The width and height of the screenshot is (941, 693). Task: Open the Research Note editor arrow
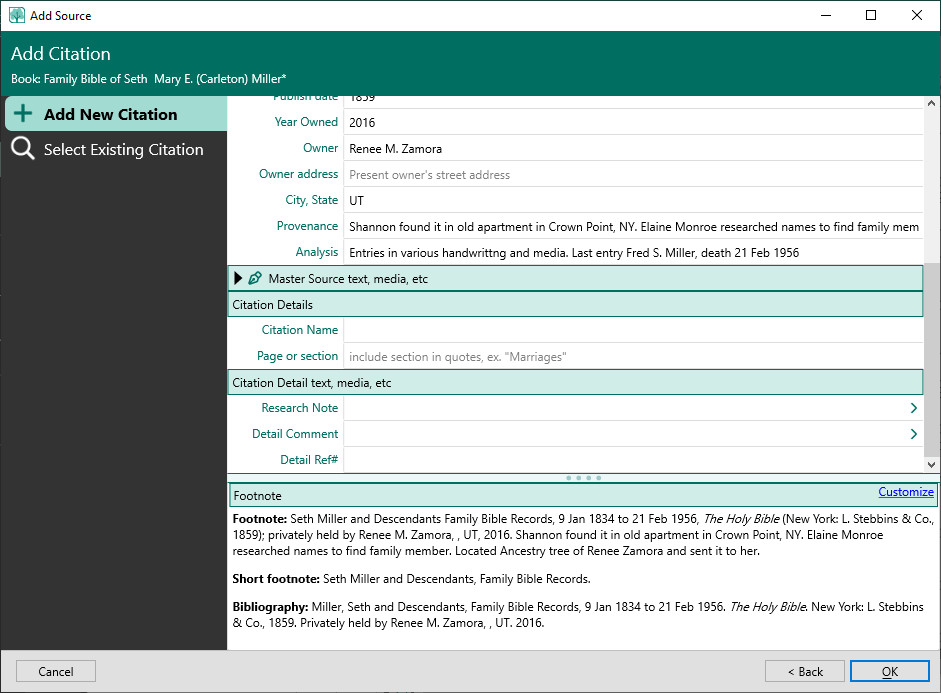(913, 408)
